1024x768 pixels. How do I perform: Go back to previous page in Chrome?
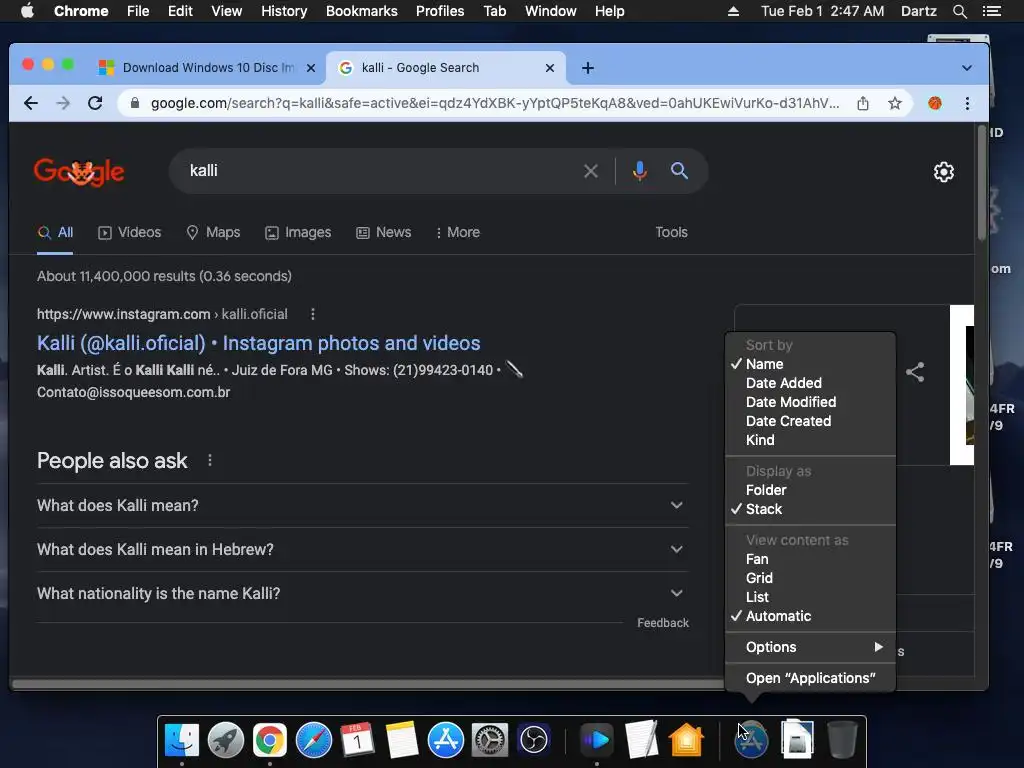pos(31,103)
